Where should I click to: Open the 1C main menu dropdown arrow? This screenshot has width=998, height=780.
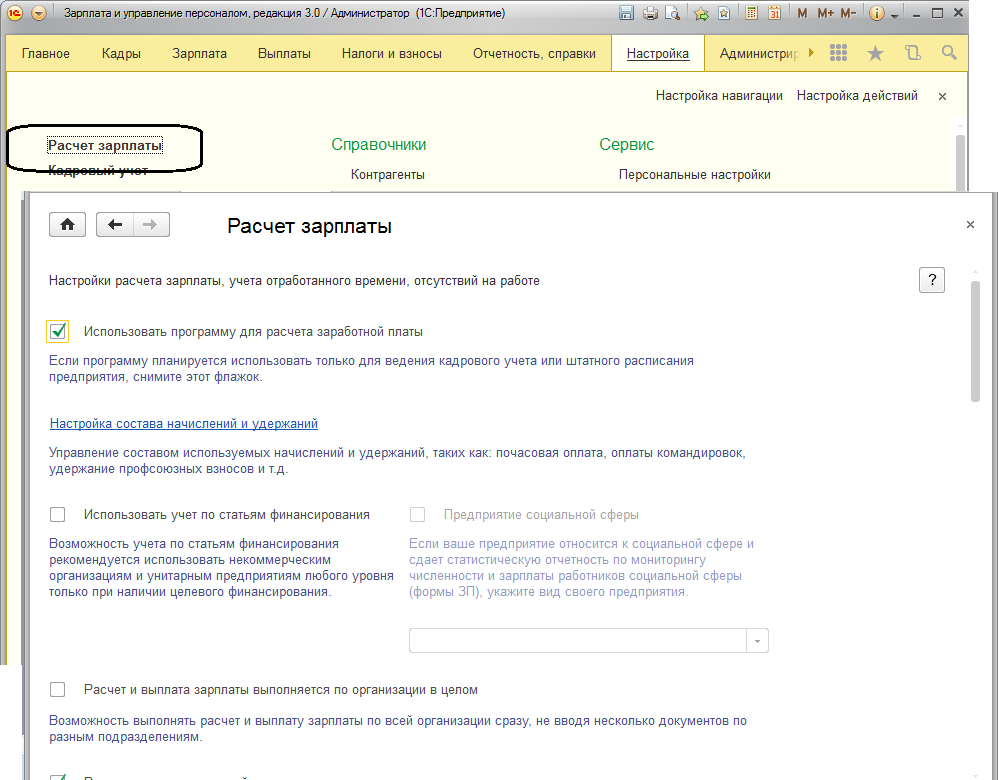(x=39, y=14)
